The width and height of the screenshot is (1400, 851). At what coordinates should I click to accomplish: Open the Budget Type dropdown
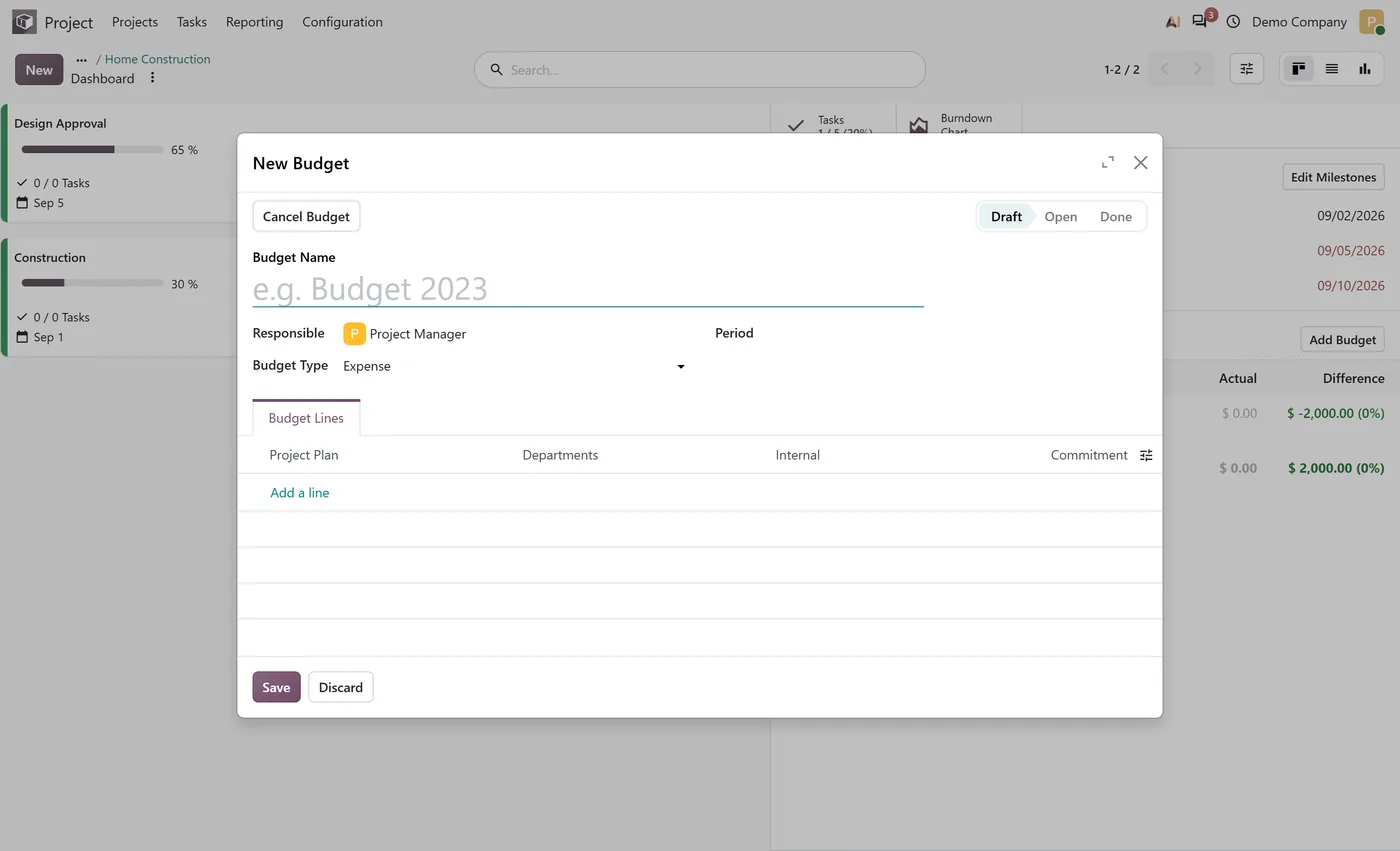514,366
